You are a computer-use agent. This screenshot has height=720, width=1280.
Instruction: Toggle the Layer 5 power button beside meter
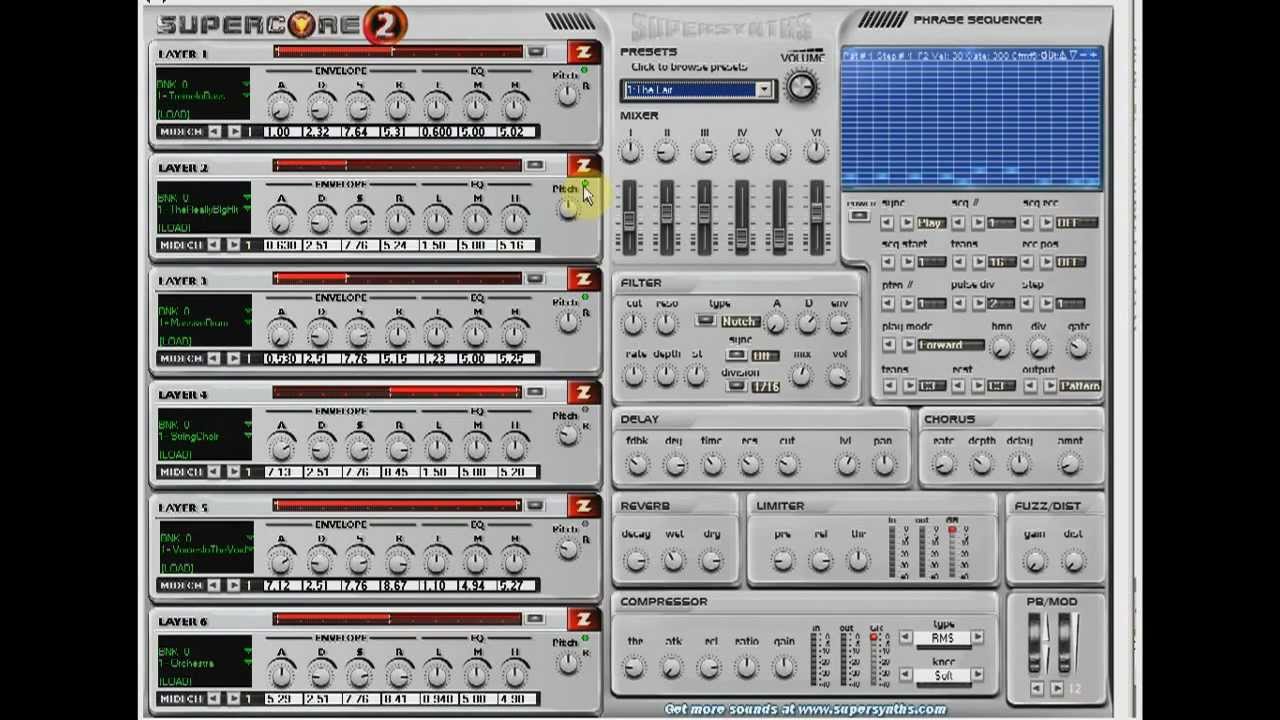[x=536, y=506]
